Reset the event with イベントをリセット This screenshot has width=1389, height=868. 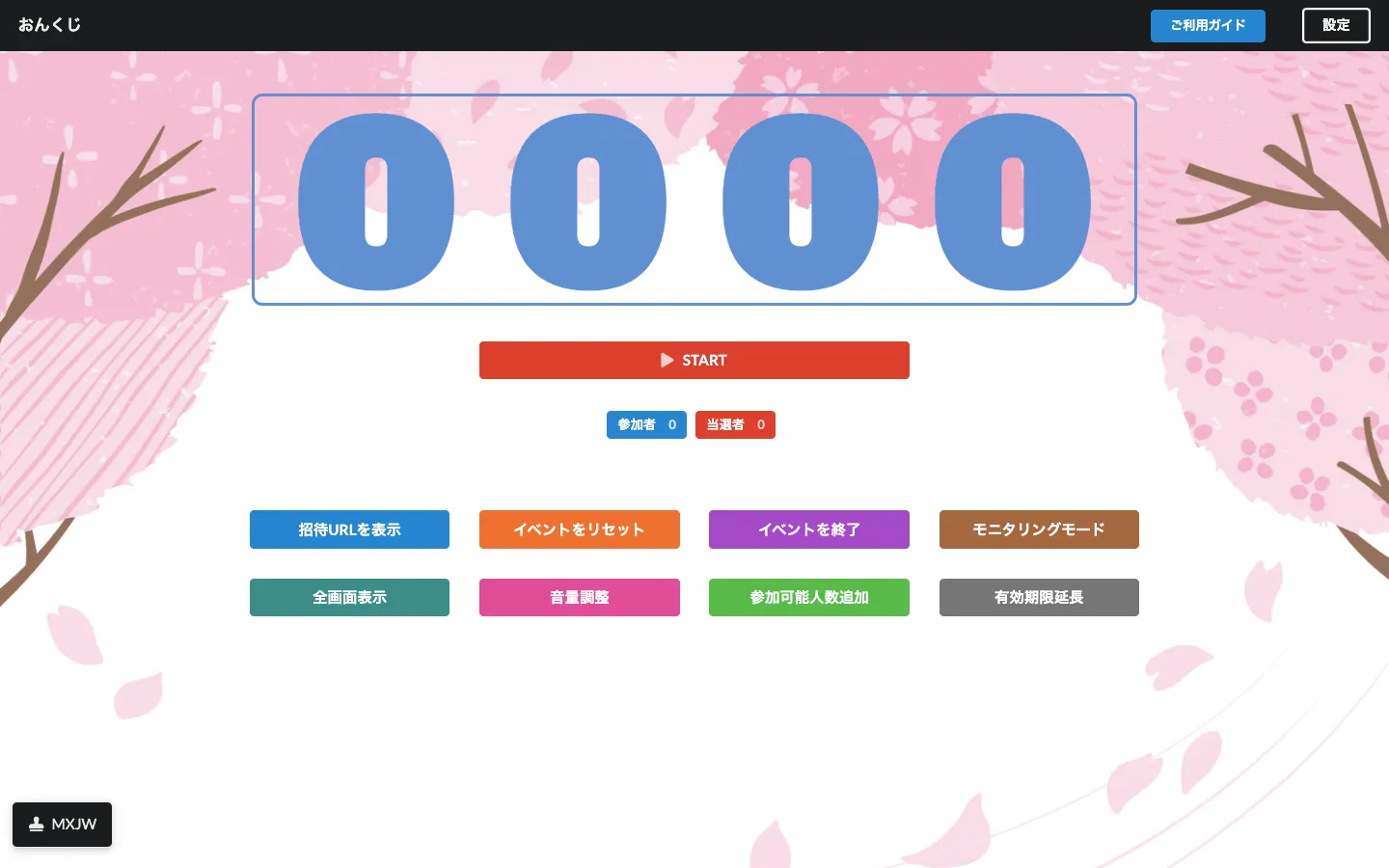coord(579,529)
